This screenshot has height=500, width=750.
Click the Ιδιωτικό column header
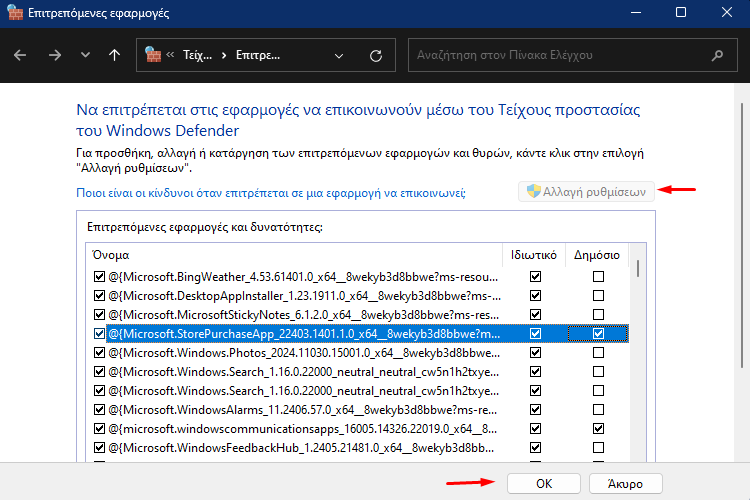(534, 255)
